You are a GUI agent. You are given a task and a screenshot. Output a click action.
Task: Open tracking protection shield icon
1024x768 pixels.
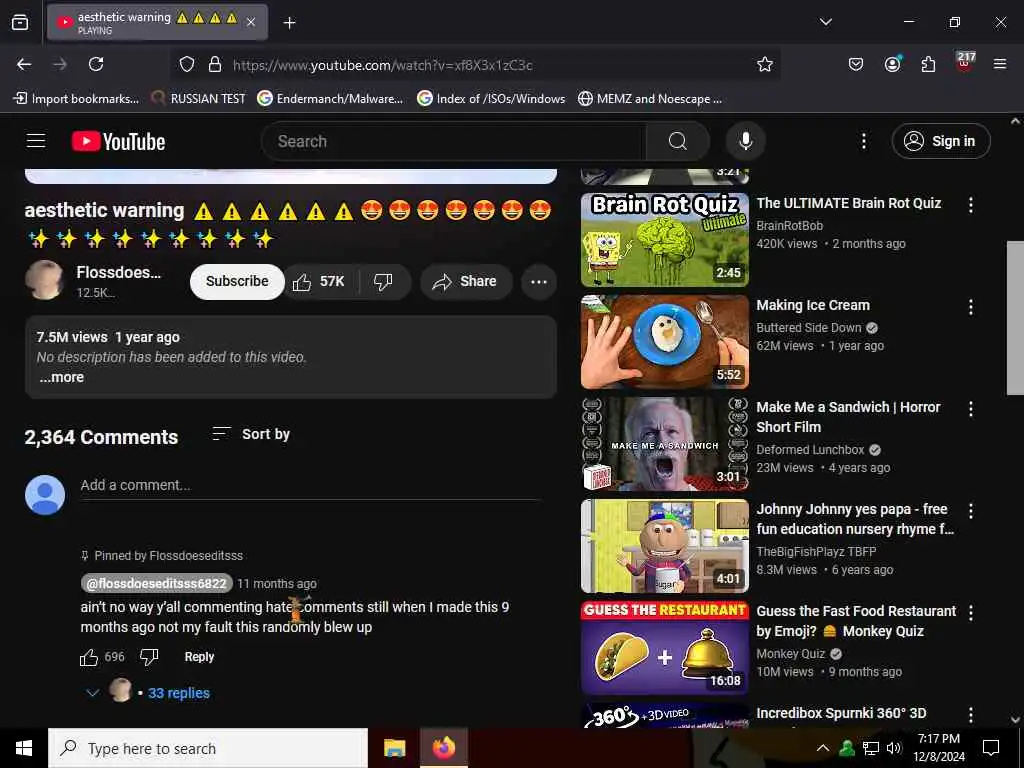coord(187,64)
